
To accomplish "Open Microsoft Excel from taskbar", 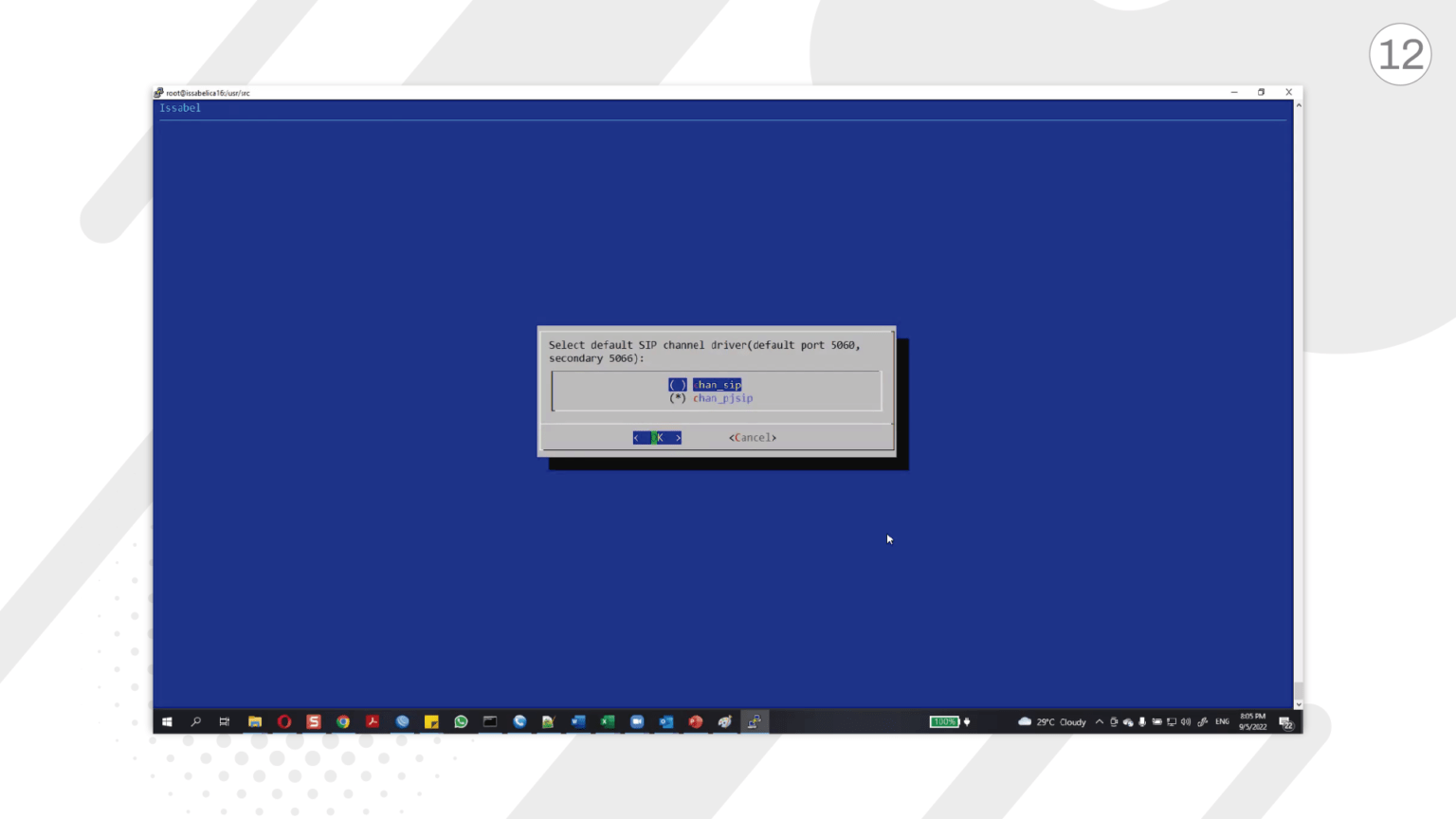I will click(x=608, y=722).
